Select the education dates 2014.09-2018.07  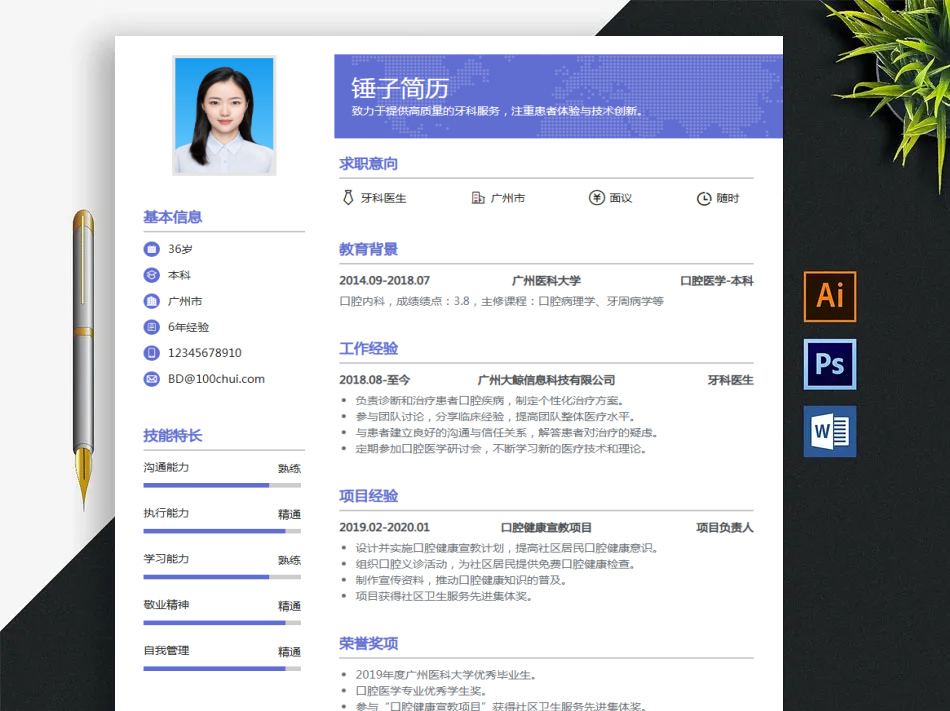(385, 280)
